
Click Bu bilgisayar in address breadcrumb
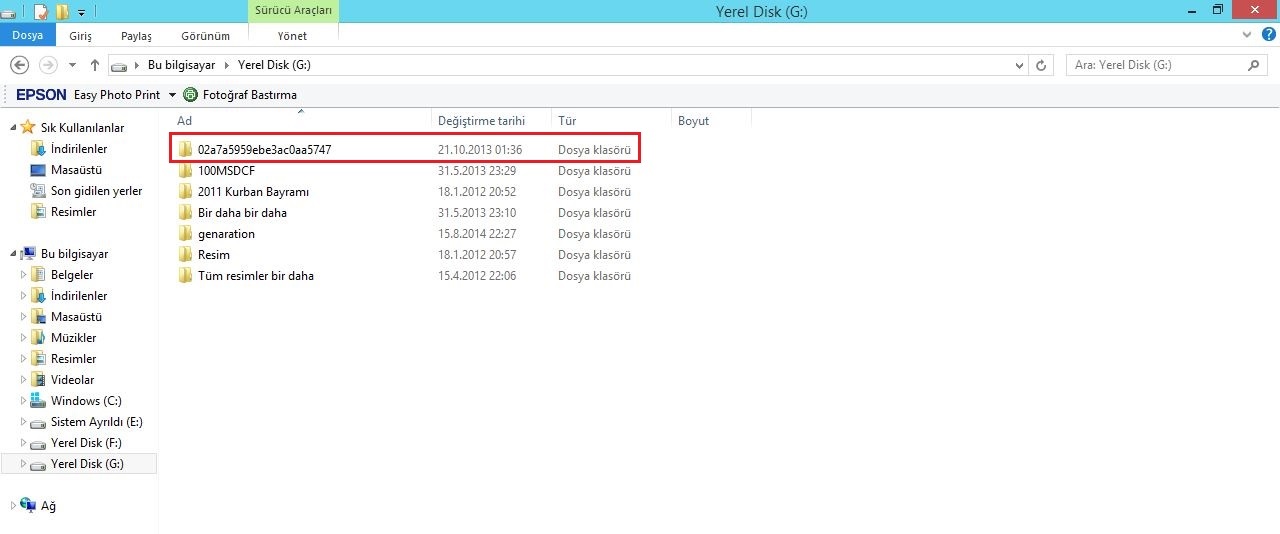point(181,65)
